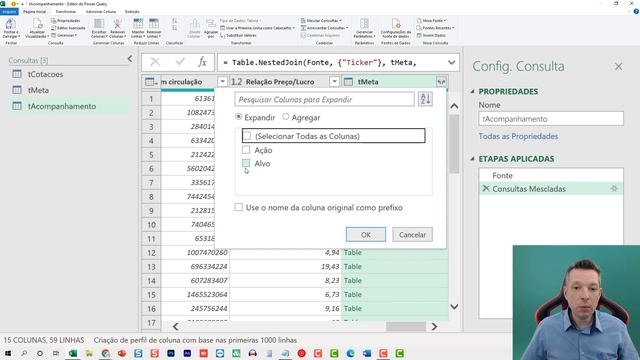
Task: Open Configurações da fonte de dados
Action: point(396,28)
